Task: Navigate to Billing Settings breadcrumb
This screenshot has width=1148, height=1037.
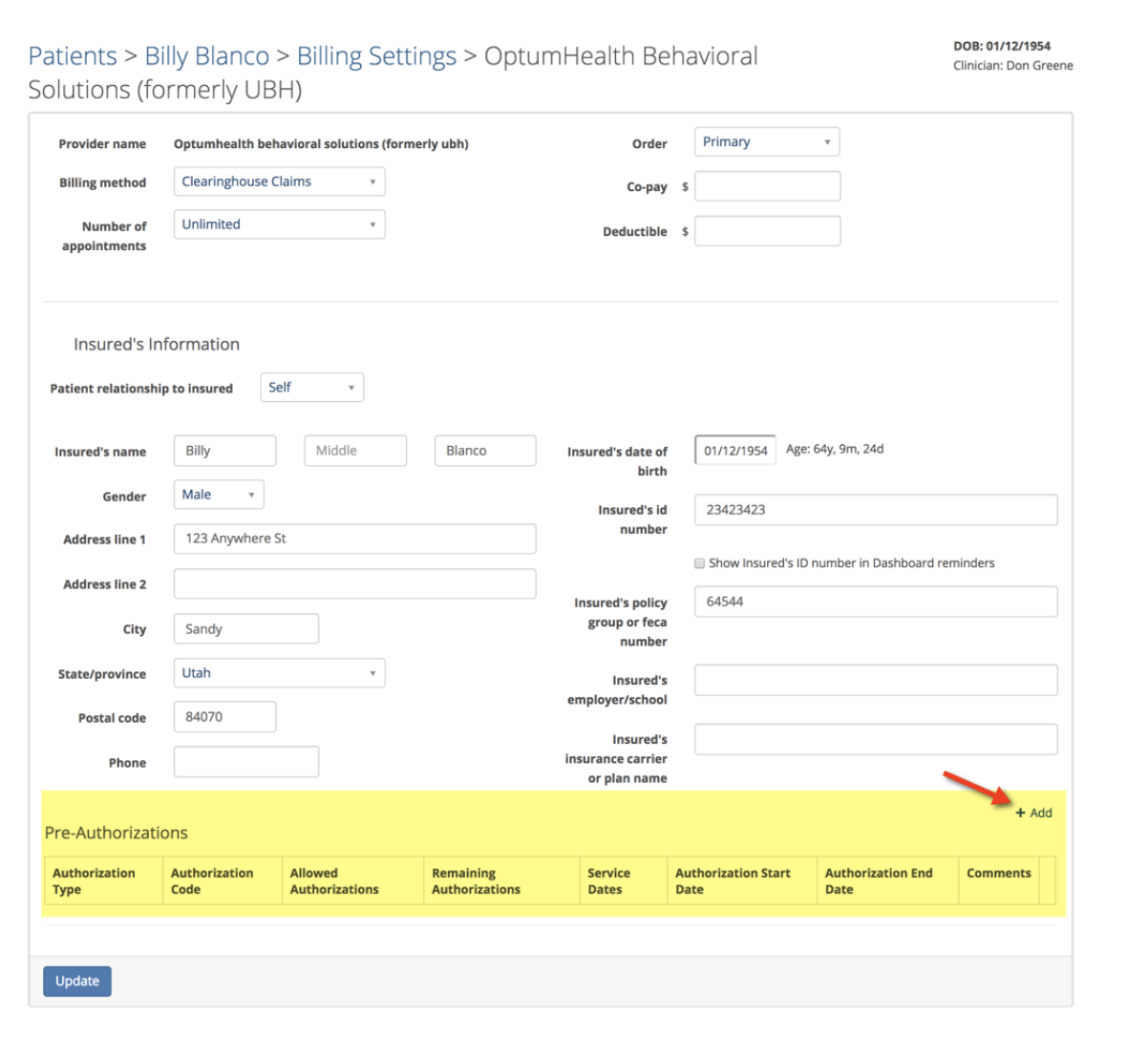Action: click(376, 56)
